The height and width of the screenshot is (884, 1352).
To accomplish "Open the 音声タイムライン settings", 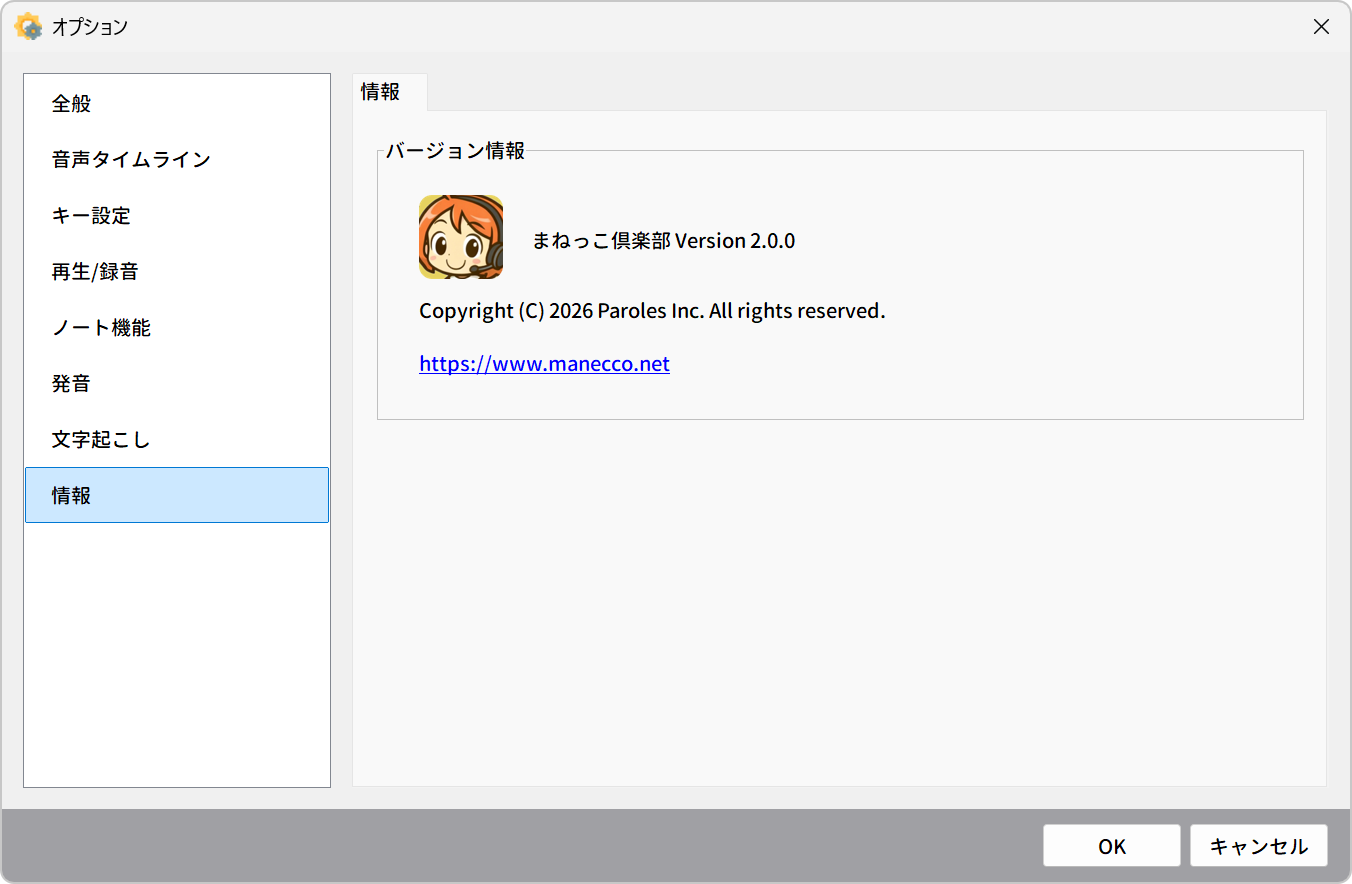I will pos(177,159).
